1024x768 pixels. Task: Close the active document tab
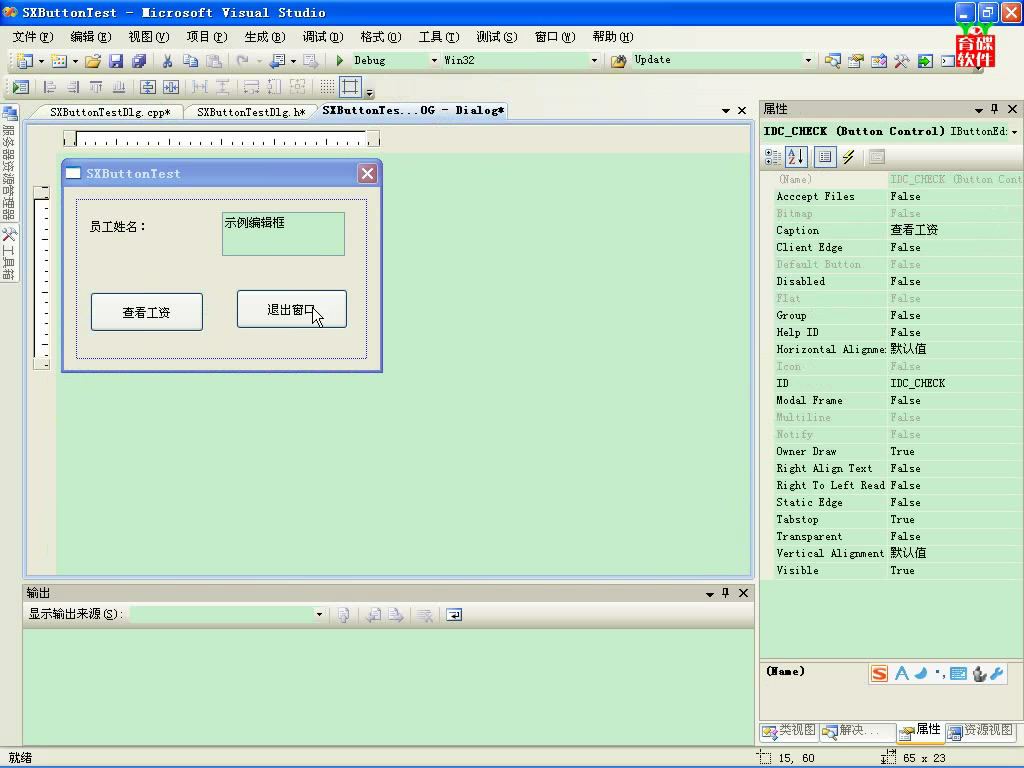tap(742, 111)
